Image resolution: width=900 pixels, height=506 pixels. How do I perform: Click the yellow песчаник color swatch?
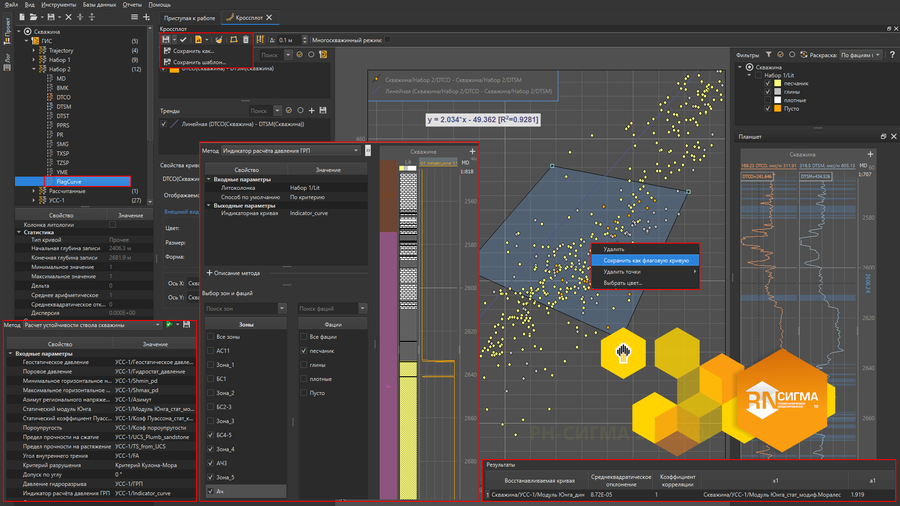point(778,83)
